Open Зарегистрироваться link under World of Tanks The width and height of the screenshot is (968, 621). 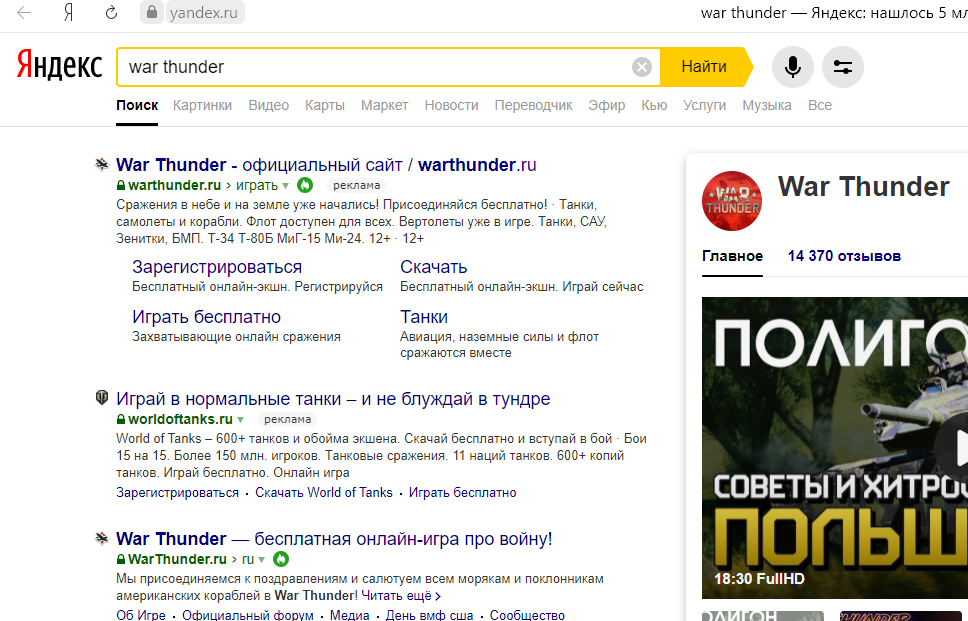coord(177,493)
